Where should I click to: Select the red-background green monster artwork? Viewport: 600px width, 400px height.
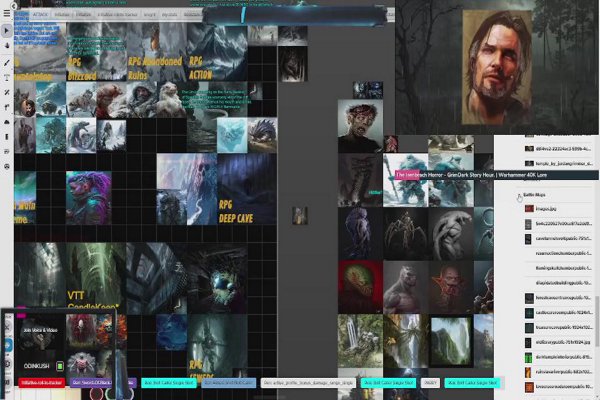360,287
